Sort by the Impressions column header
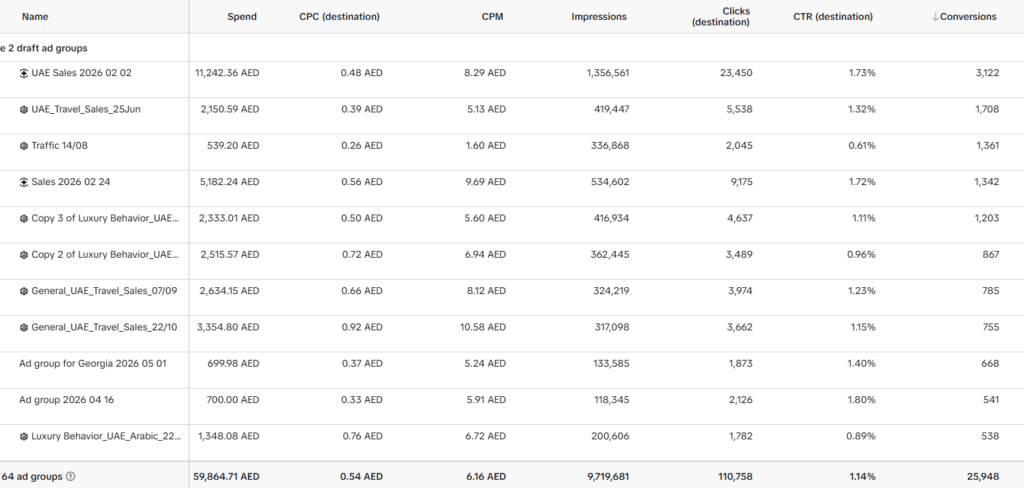Image resolution: width=1024 pixels, height=488 pixels. [x=599, y=17]
